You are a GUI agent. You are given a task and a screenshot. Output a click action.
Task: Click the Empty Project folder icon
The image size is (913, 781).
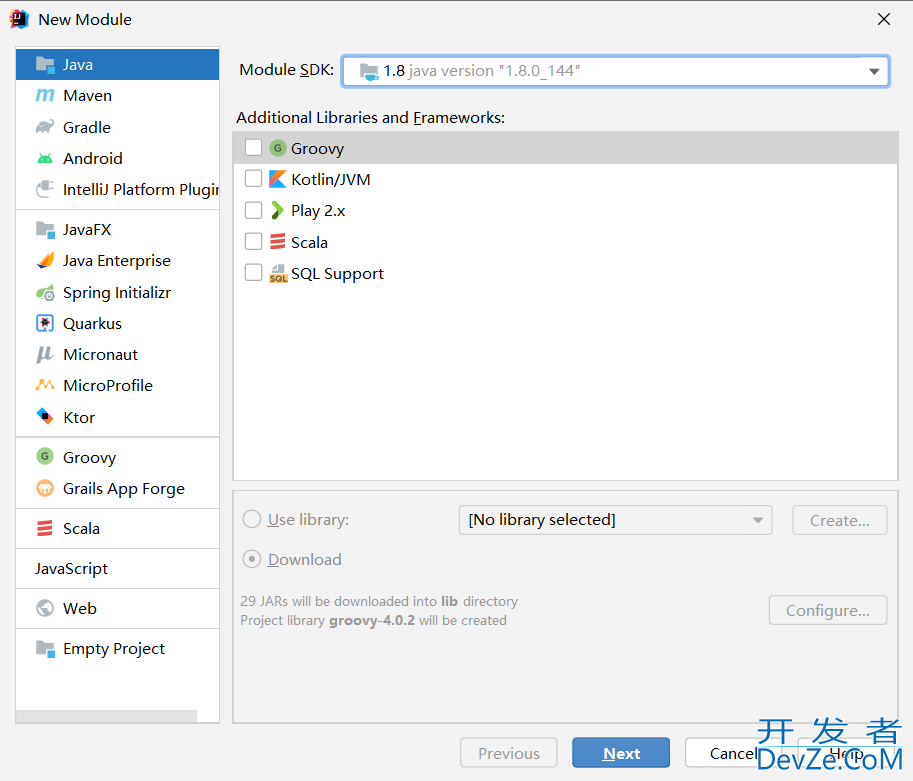(45, 648)
